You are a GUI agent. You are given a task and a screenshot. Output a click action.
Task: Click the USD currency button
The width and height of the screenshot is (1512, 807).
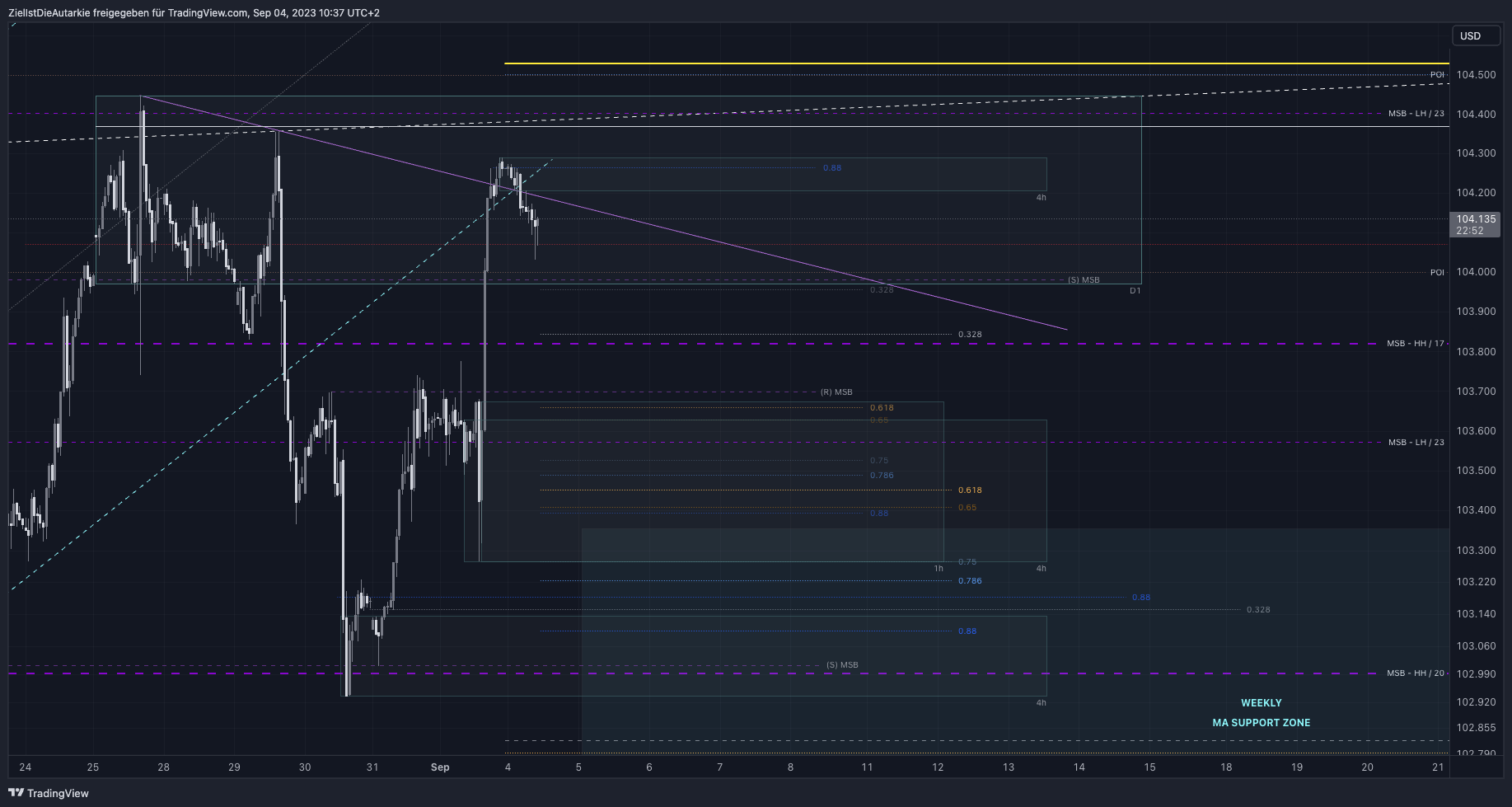[x=1475, y=35]
